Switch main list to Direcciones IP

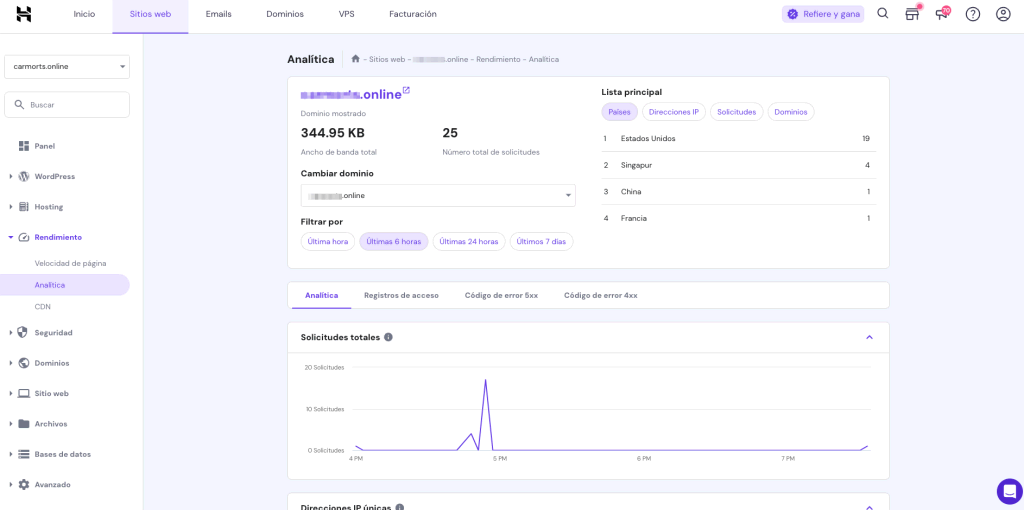[674, 112]
